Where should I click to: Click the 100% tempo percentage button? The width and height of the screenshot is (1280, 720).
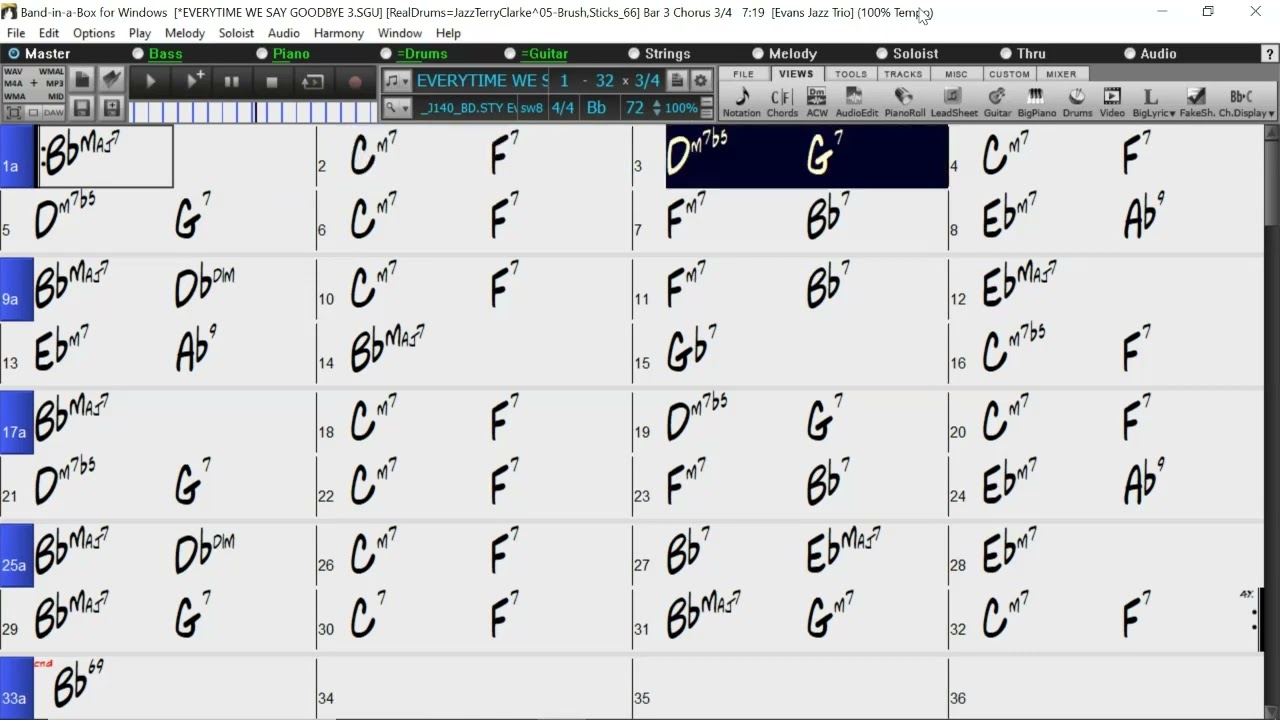[681, 108]
